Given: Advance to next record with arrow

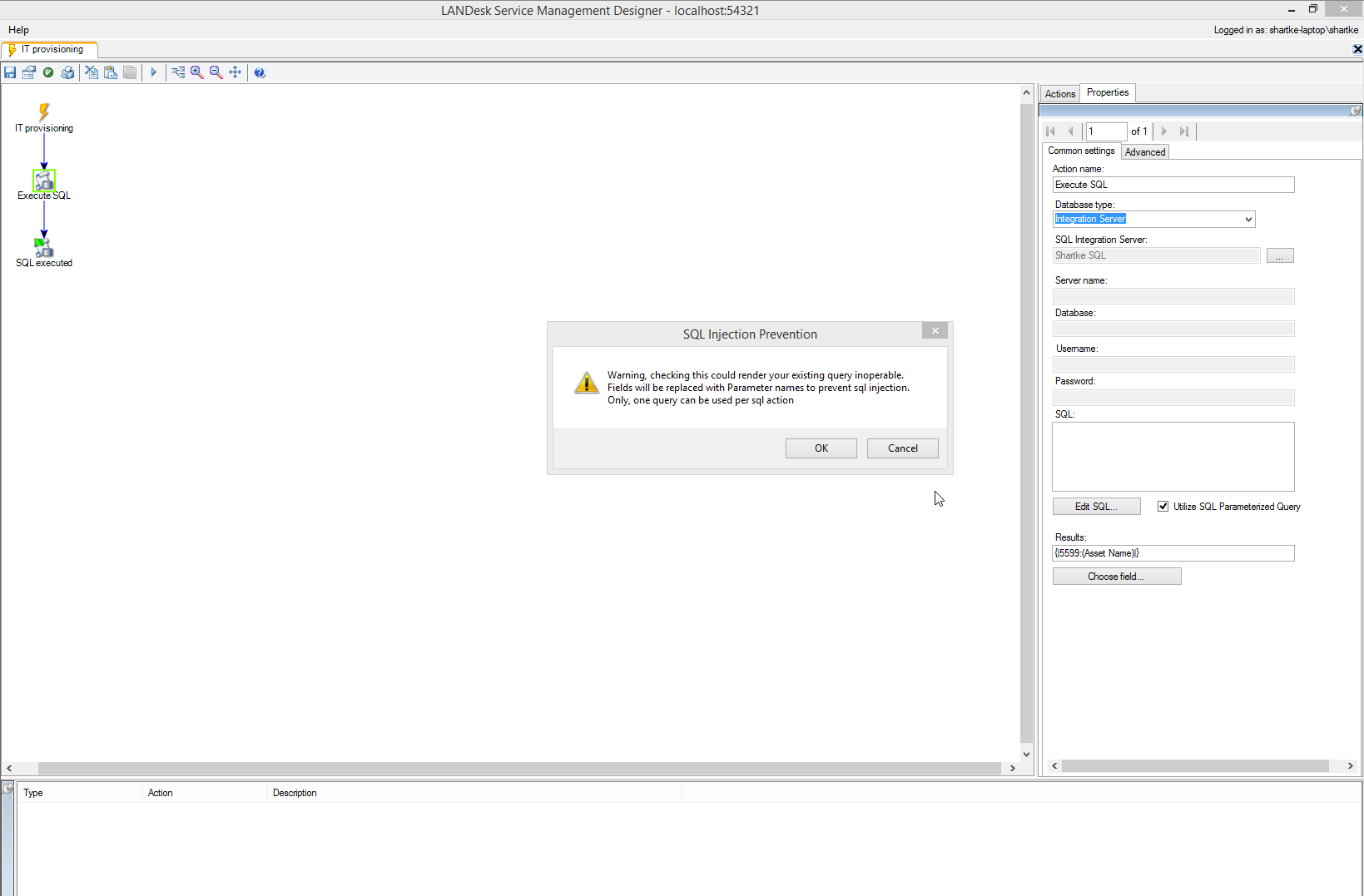Looking at the screenshot, I should click(x=1163, y=131).
